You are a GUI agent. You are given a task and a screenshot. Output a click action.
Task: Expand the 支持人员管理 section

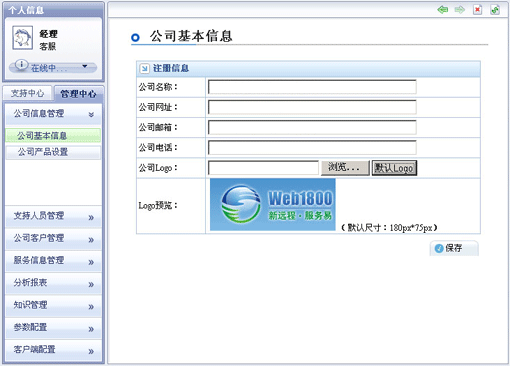click(x=53, y=216)
